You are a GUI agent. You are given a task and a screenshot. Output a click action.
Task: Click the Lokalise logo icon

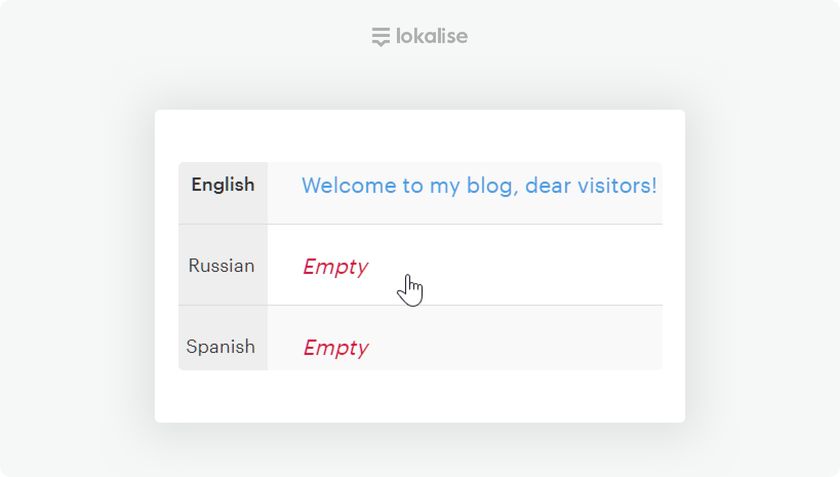380,37
